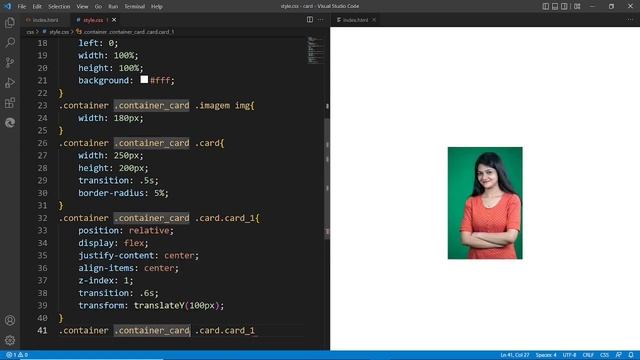Click the woman photo in preview
Screen dimensions: 640x360
485,203
